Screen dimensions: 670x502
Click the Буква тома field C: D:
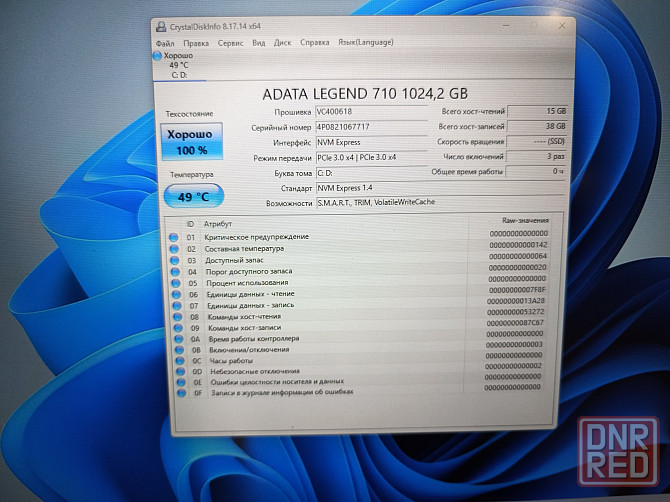pyautogui.click(x=371, y=173)
